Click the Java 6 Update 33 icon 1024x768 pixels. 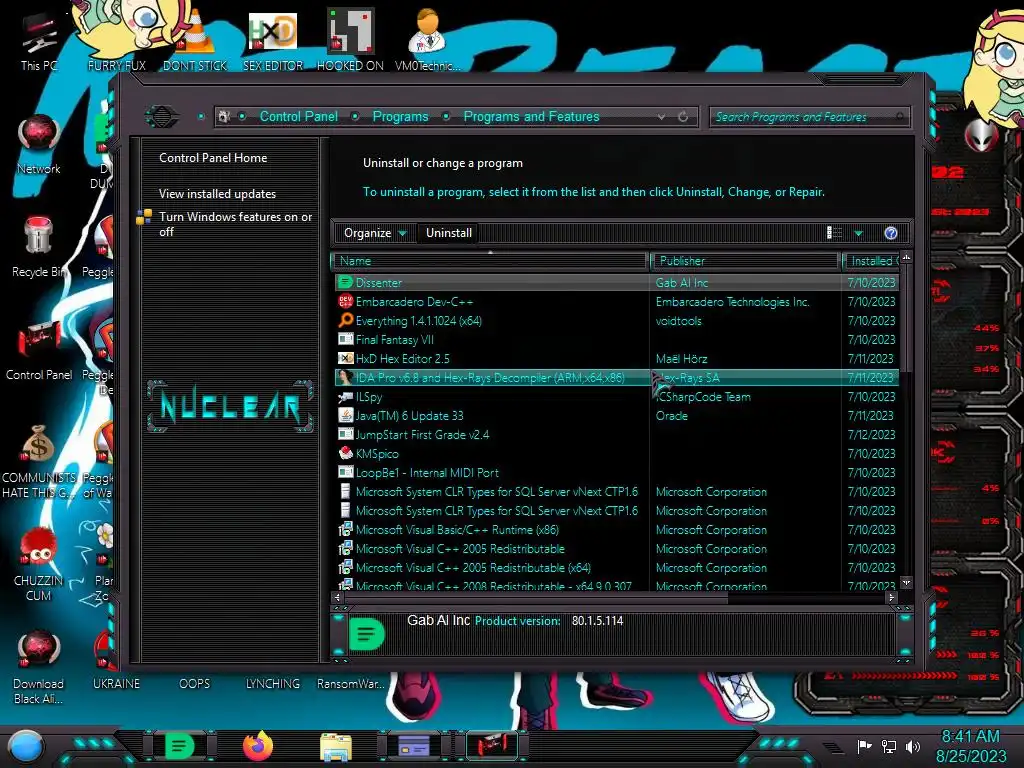pos(345,415)
